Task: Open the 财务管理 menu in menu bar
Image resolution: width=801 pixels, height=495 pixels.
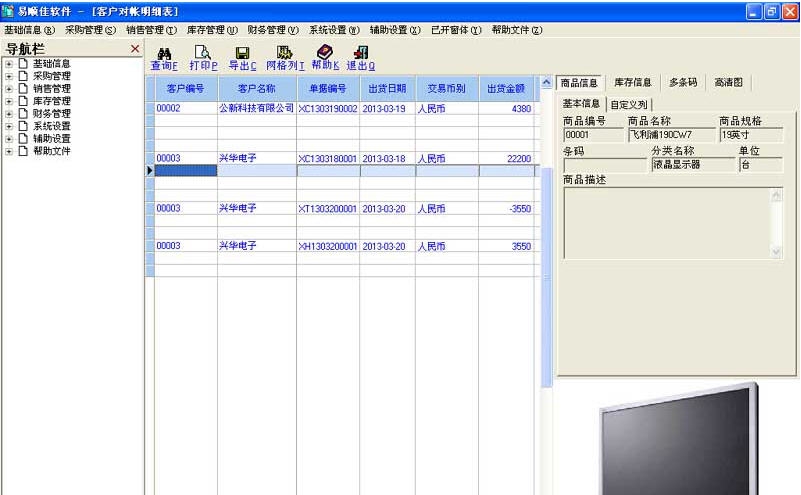Action: [x=273, y=30]
